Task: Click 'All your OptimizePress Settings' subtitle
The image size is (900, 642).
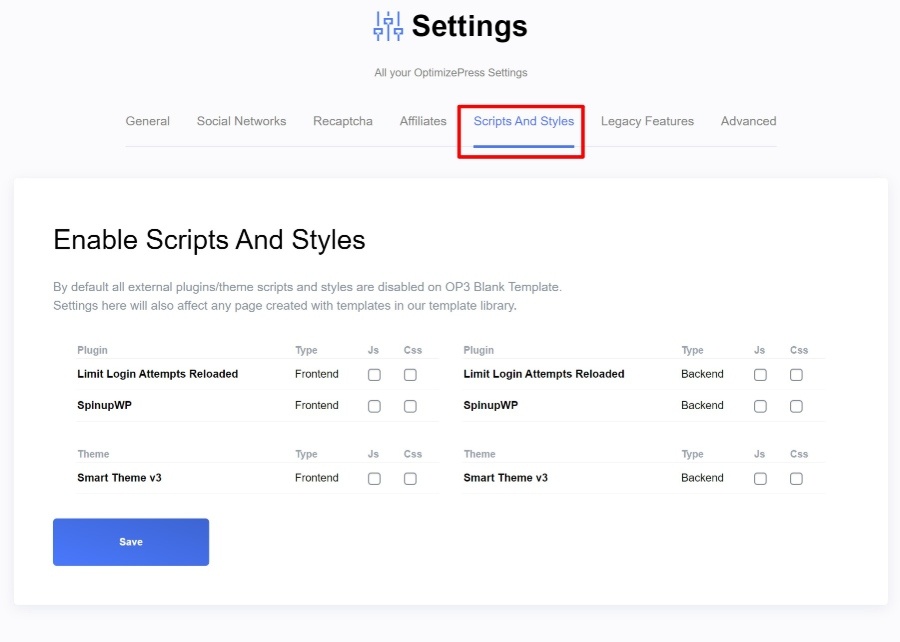Action: coord(451,73)
